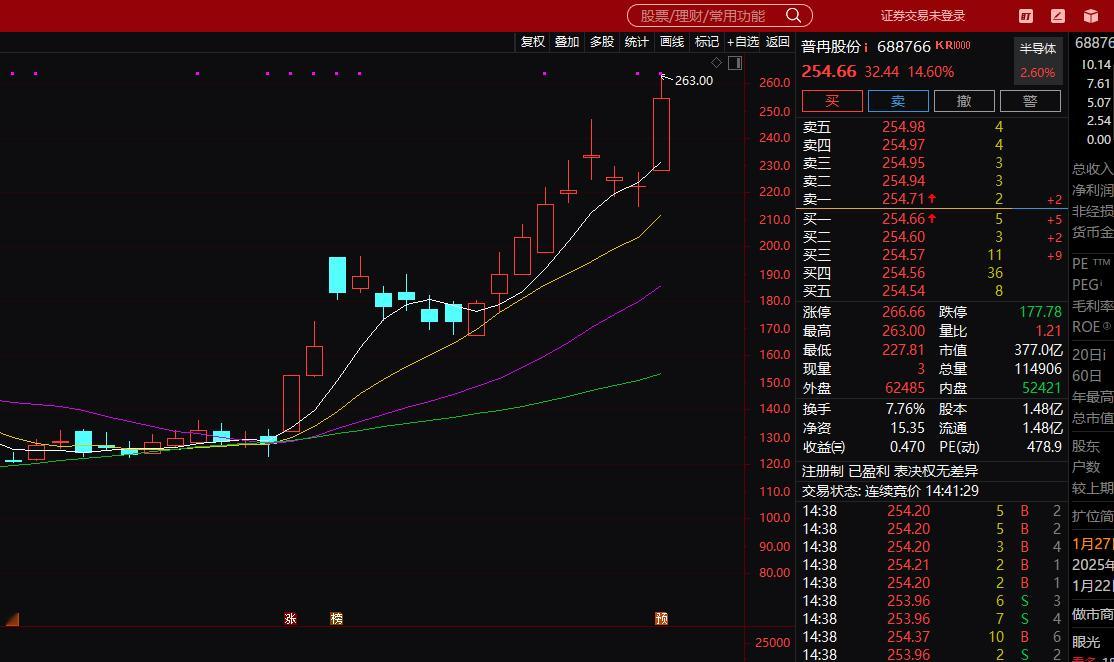The width and height of the screenshot is (1114, 662).
Task: Click the 注册制 已盈利 表决权无差异 line
Action: click(x=889, y=471)
